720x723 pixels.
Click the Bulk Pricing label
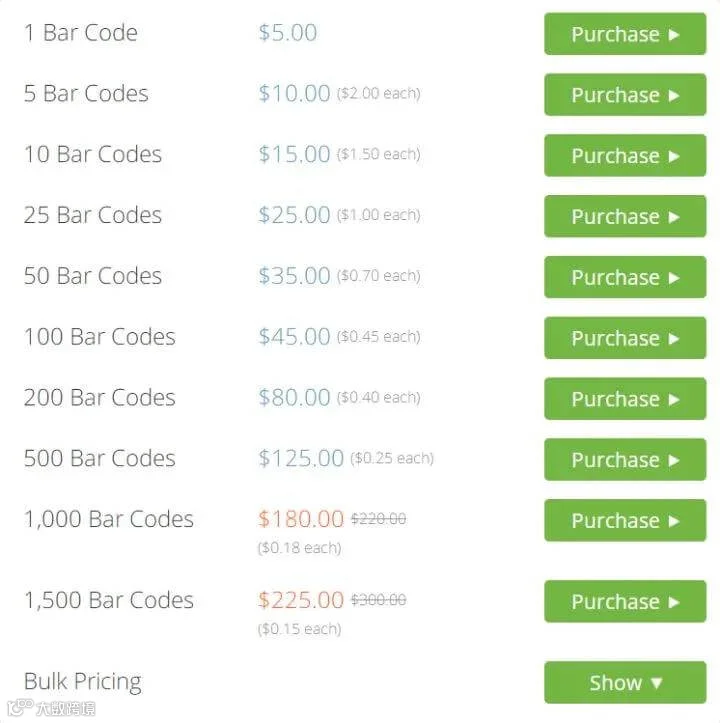click(x=83, y=682)
